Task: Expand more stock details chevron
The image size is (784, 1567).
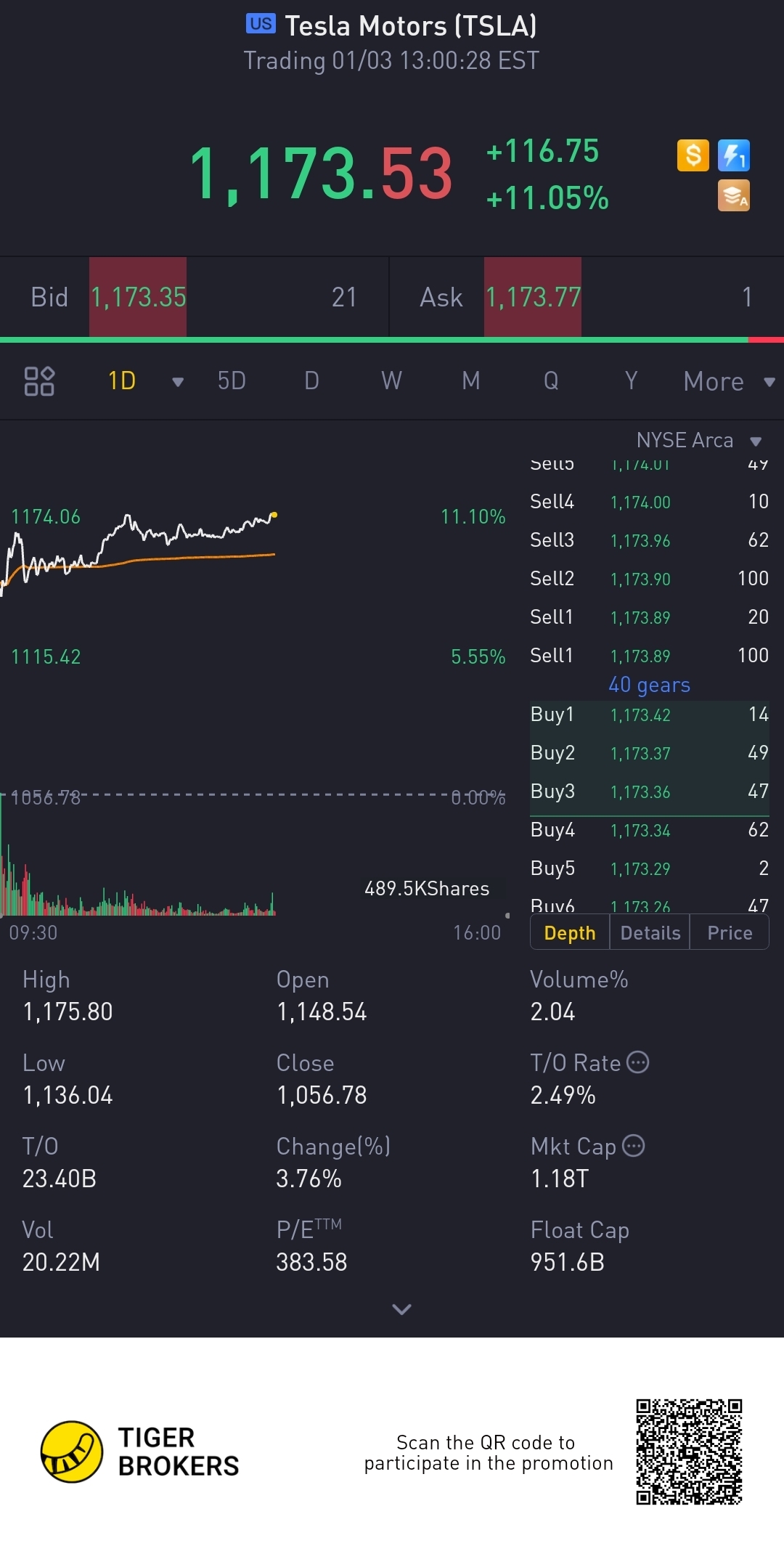Action: point(401,1309)
